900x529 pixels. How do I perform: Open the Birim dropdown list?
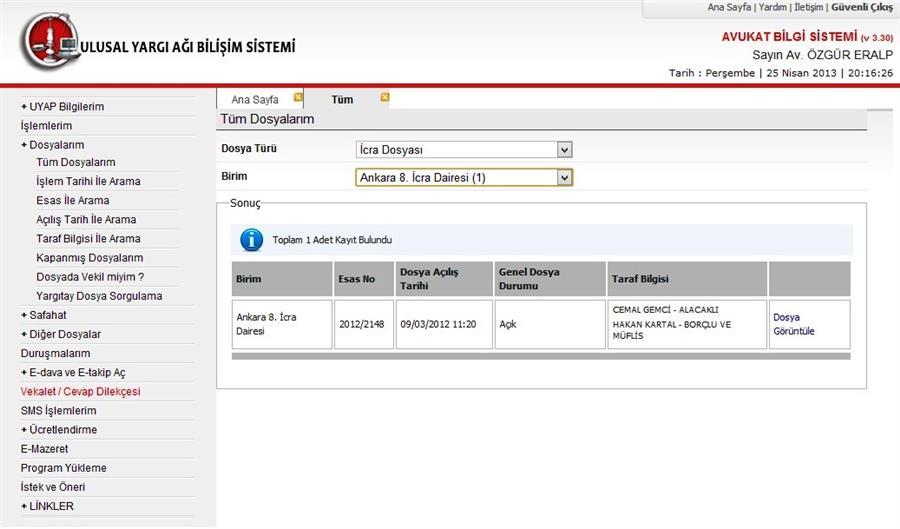tap(564, 177)
